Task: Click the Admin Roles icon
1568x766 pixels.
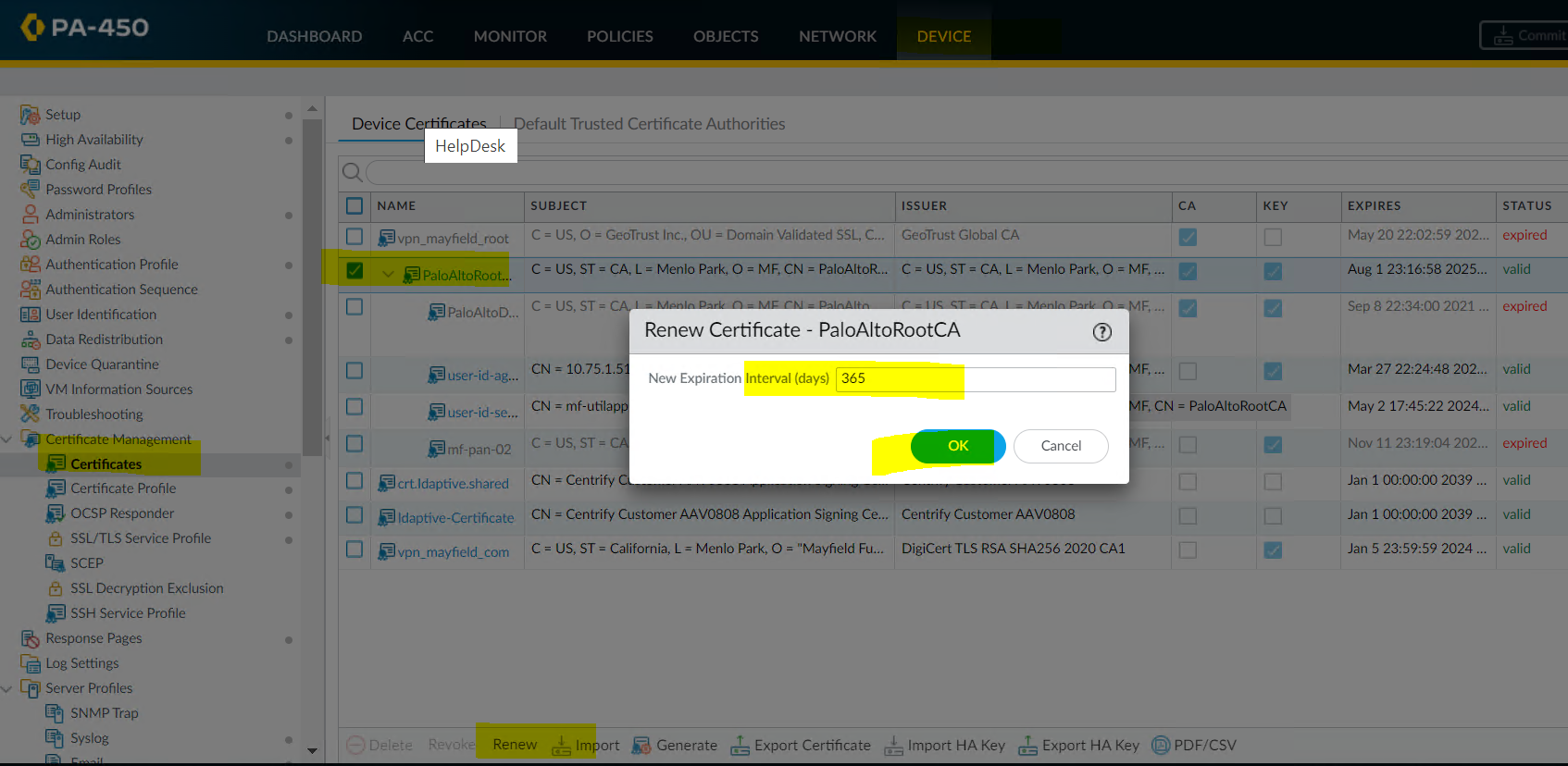Action: pos(30,240)
